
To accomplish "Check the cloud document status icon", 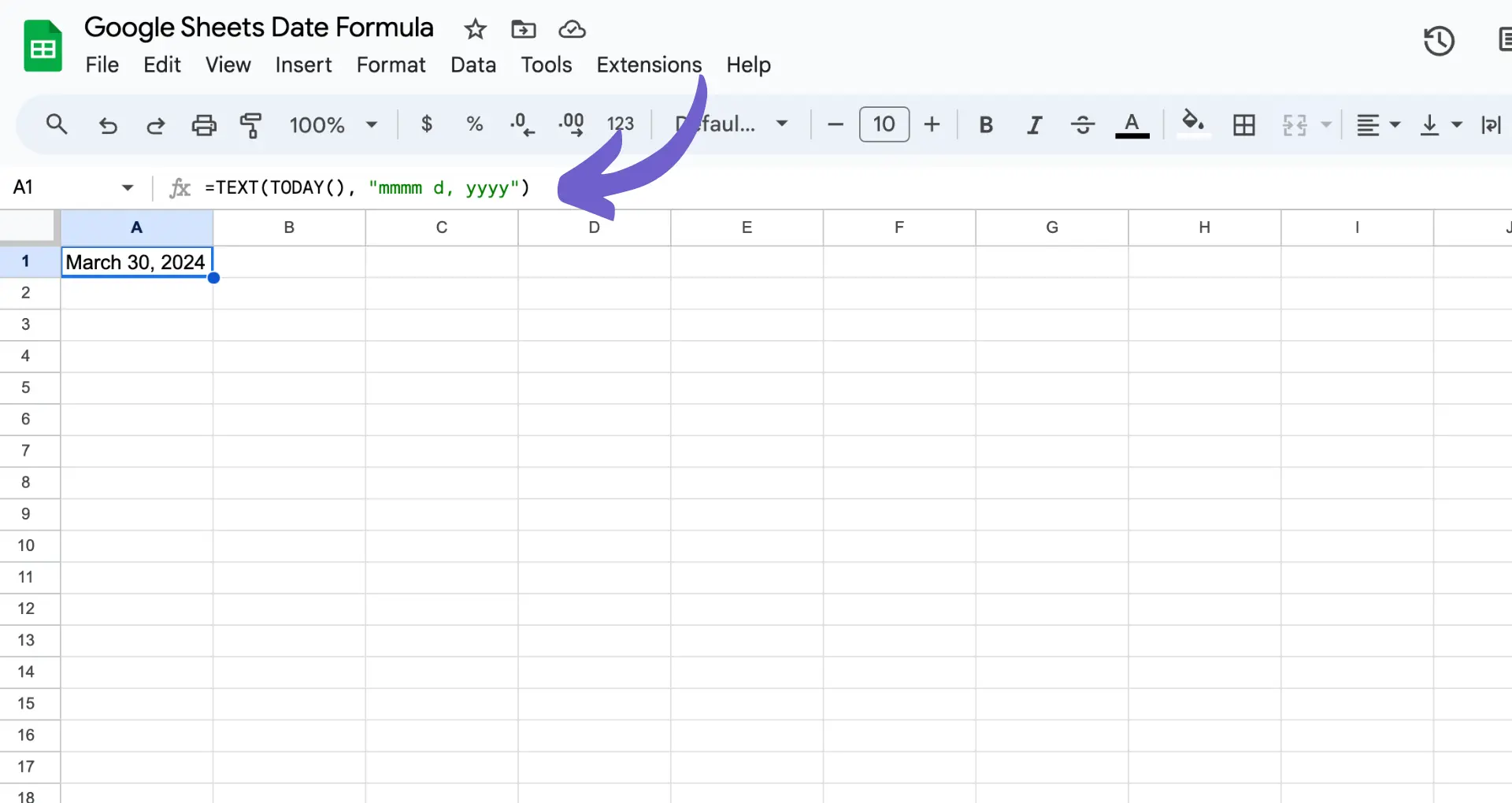I will pyautogui.click(x=572, y=29).
